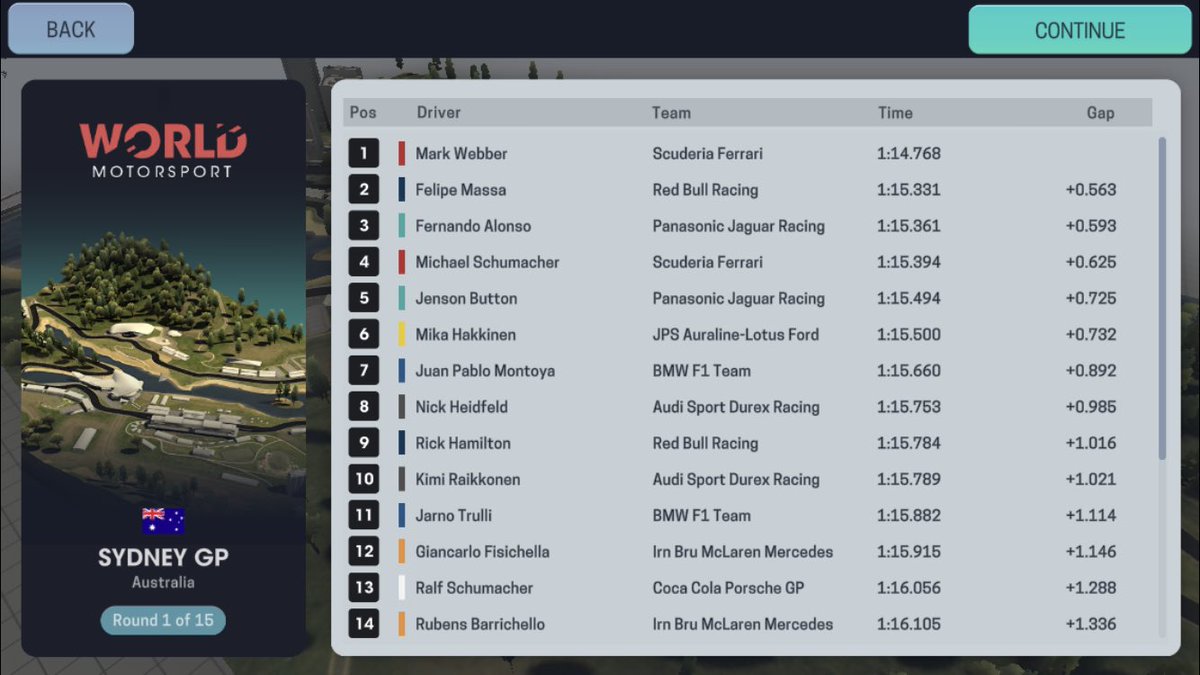Click the CONTINUE button
The height and width of the screenshot is (675, 1200).
(x=1080, y=30)
